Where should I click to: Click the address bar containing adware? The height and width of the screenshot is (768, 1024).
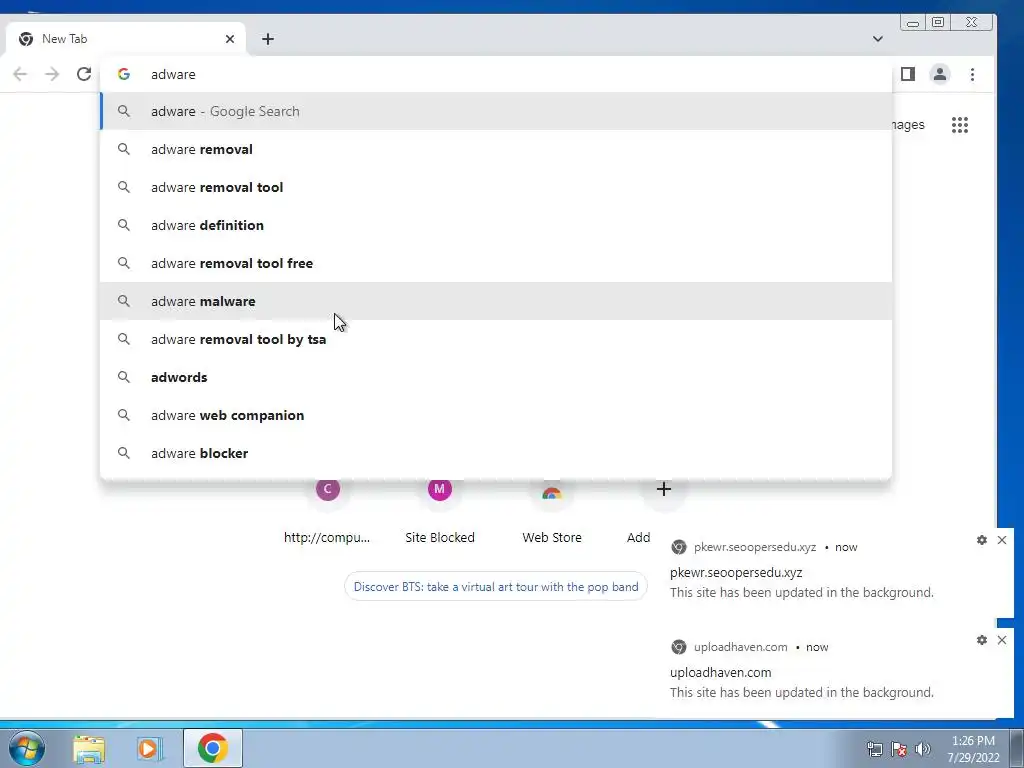coord(496,74)
